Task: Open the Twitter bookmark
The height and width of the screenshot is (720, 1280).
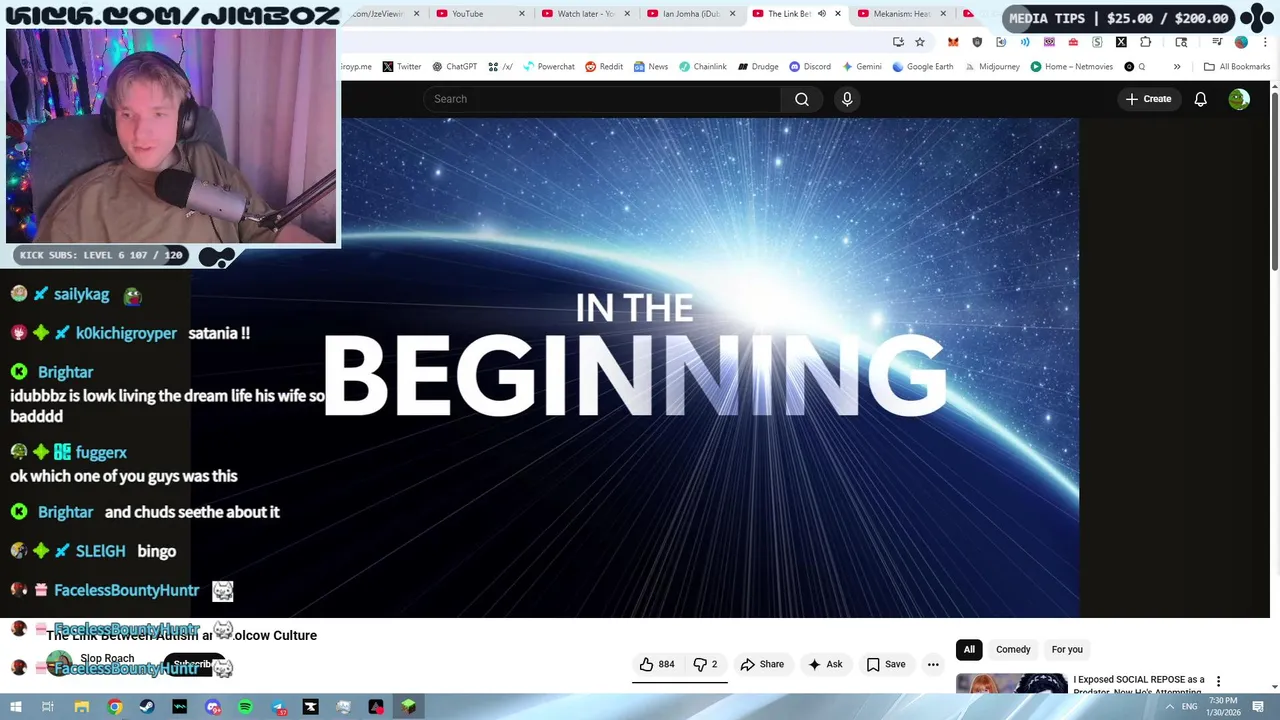Action: tap(401, 67)
